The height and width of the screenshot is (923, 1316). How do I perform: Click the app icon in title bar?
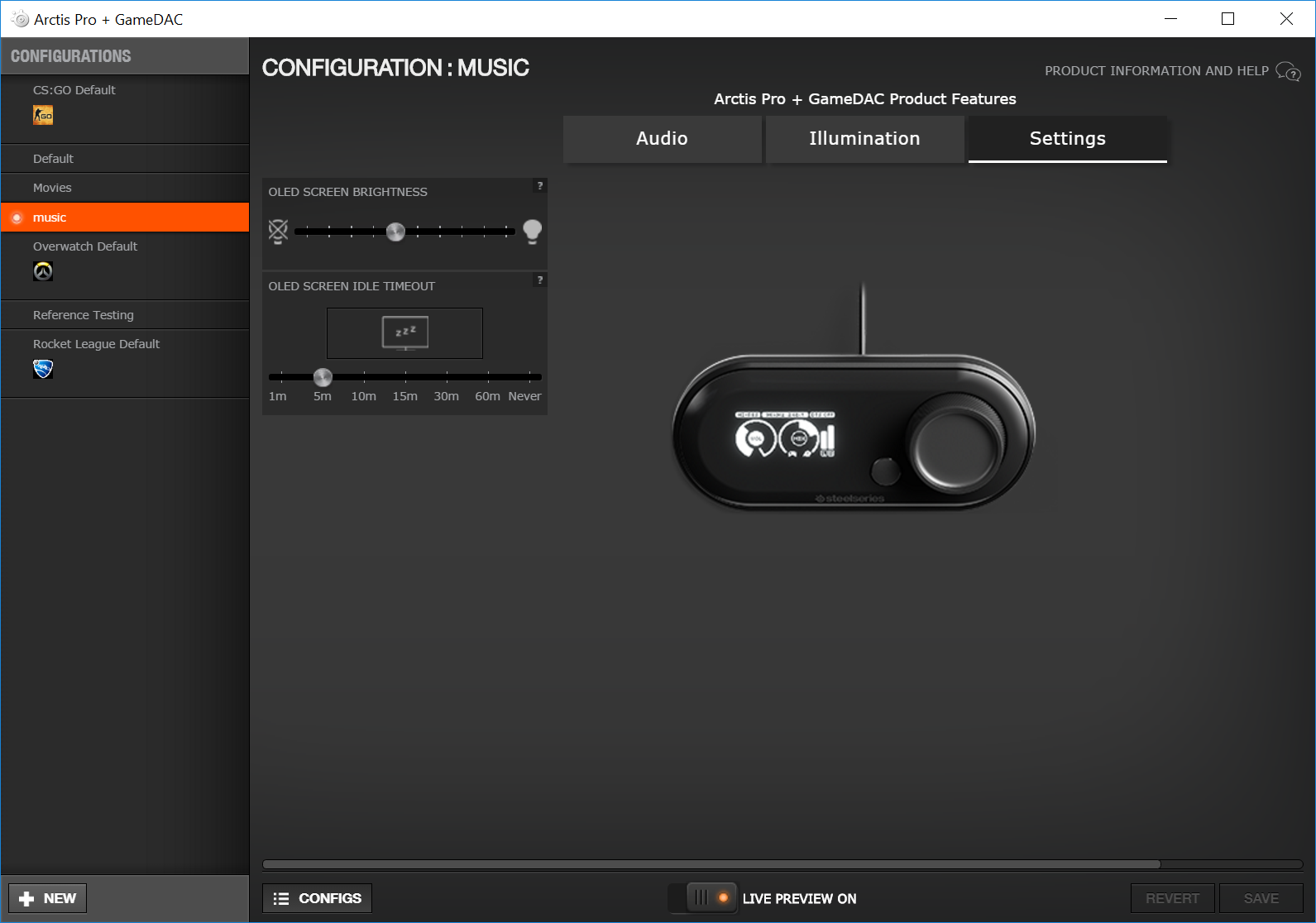click(20, 19)
